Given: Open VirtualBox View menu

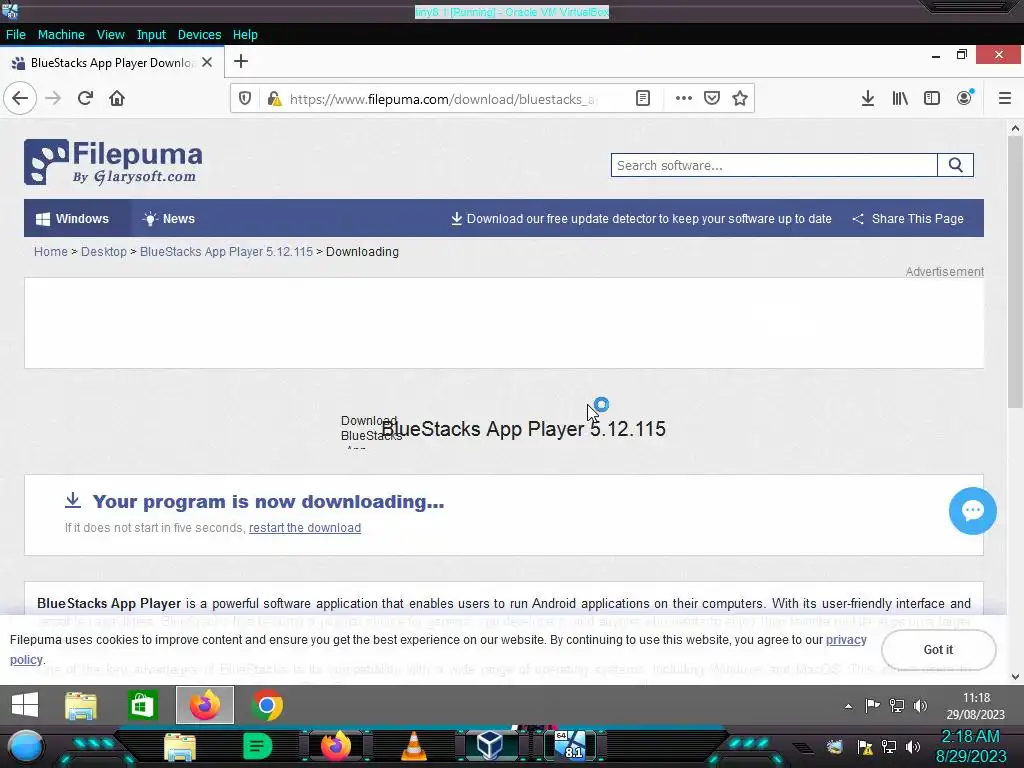Looking at the screenshot, I should click(x=110, y=35).
